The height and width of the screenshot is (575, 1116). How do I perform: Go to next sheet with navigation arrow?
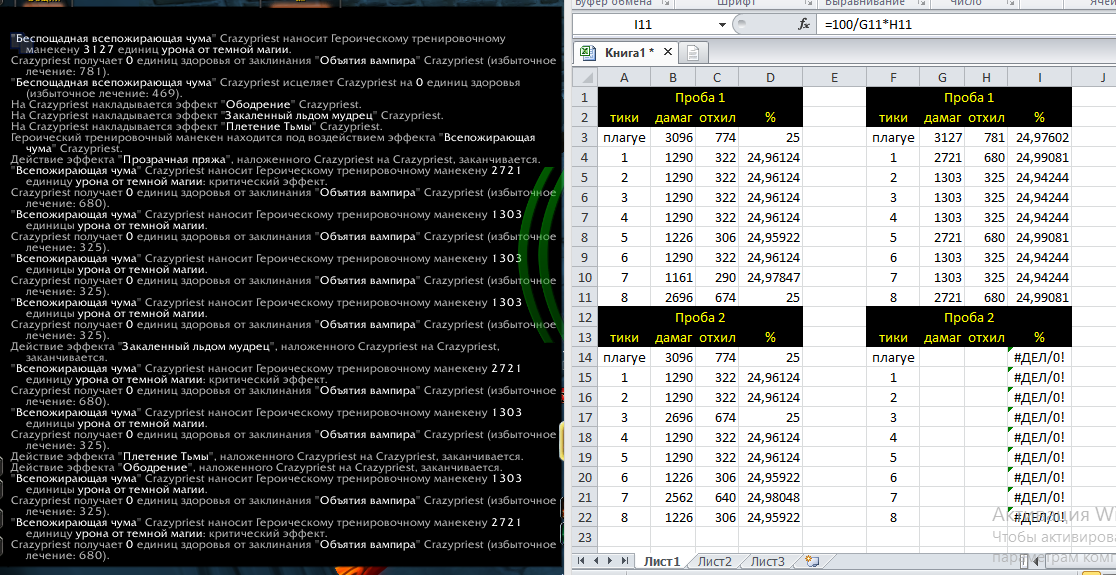(x=609, y=561)
